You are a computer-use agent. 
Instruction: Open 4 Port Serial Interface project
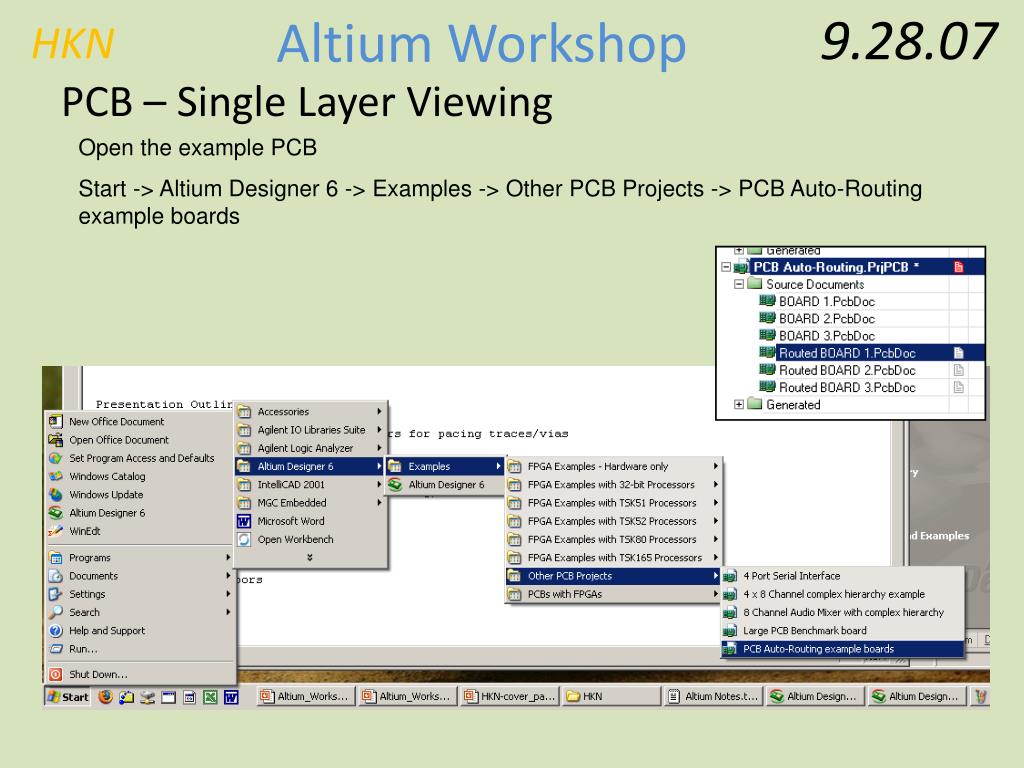[842, 577]
